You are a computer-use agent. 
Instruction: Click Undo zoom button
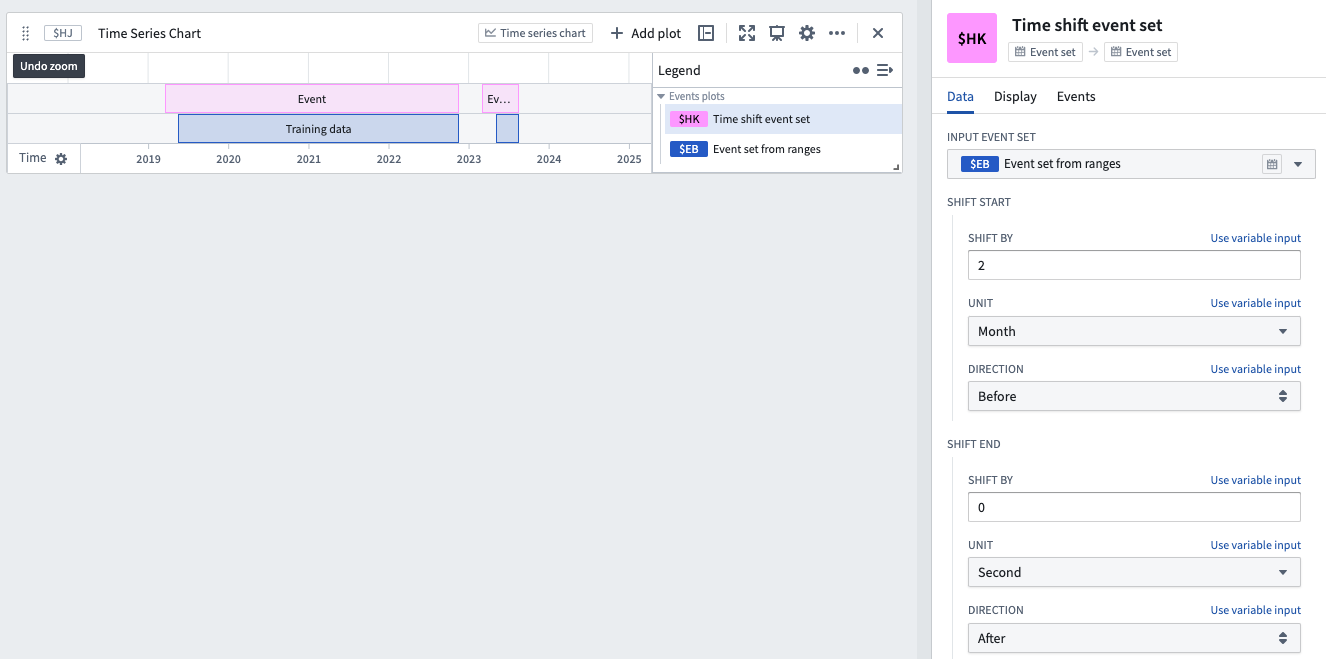(x=49, y=66)
